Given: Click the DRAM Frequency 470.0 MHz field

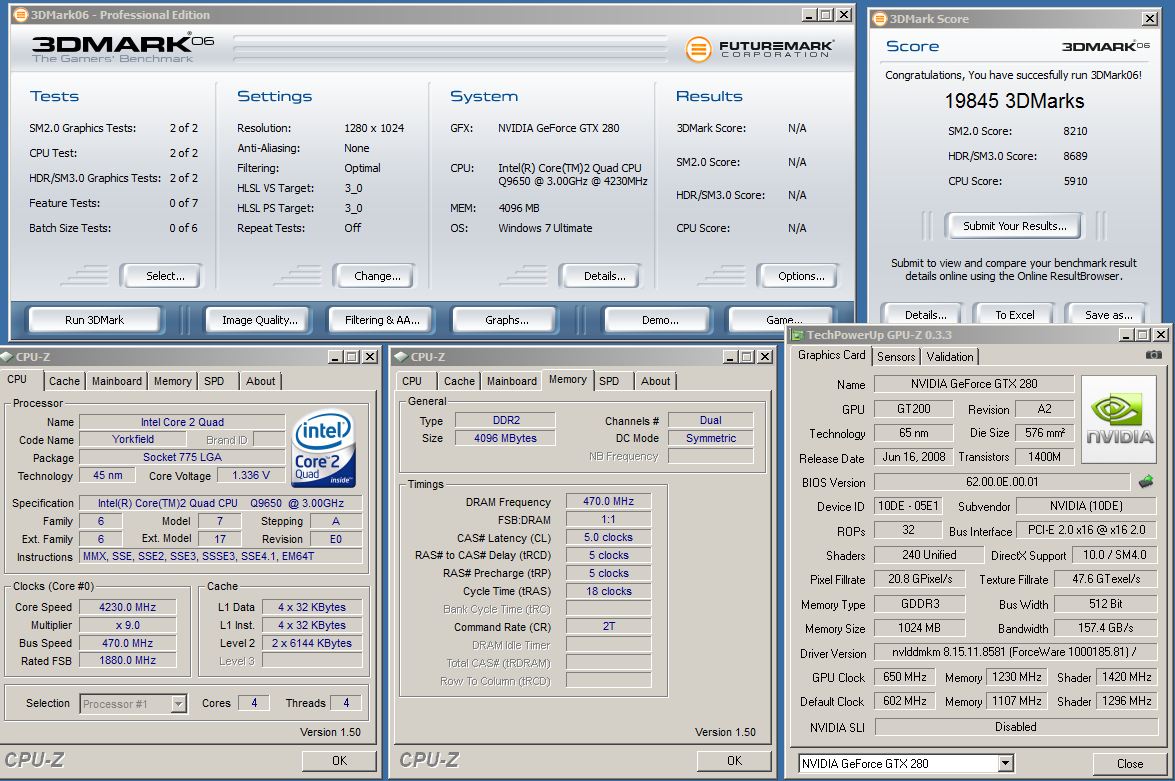Looking at the screenshot, I should pyautogui.click(x=608, y=501).
